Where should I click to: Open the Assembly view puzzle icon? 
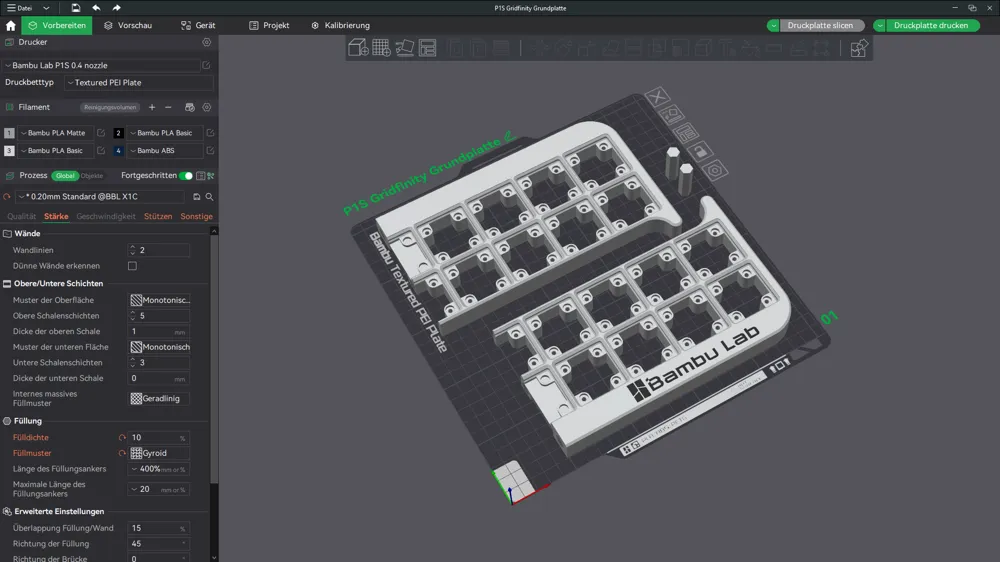[x=859, y=48]
